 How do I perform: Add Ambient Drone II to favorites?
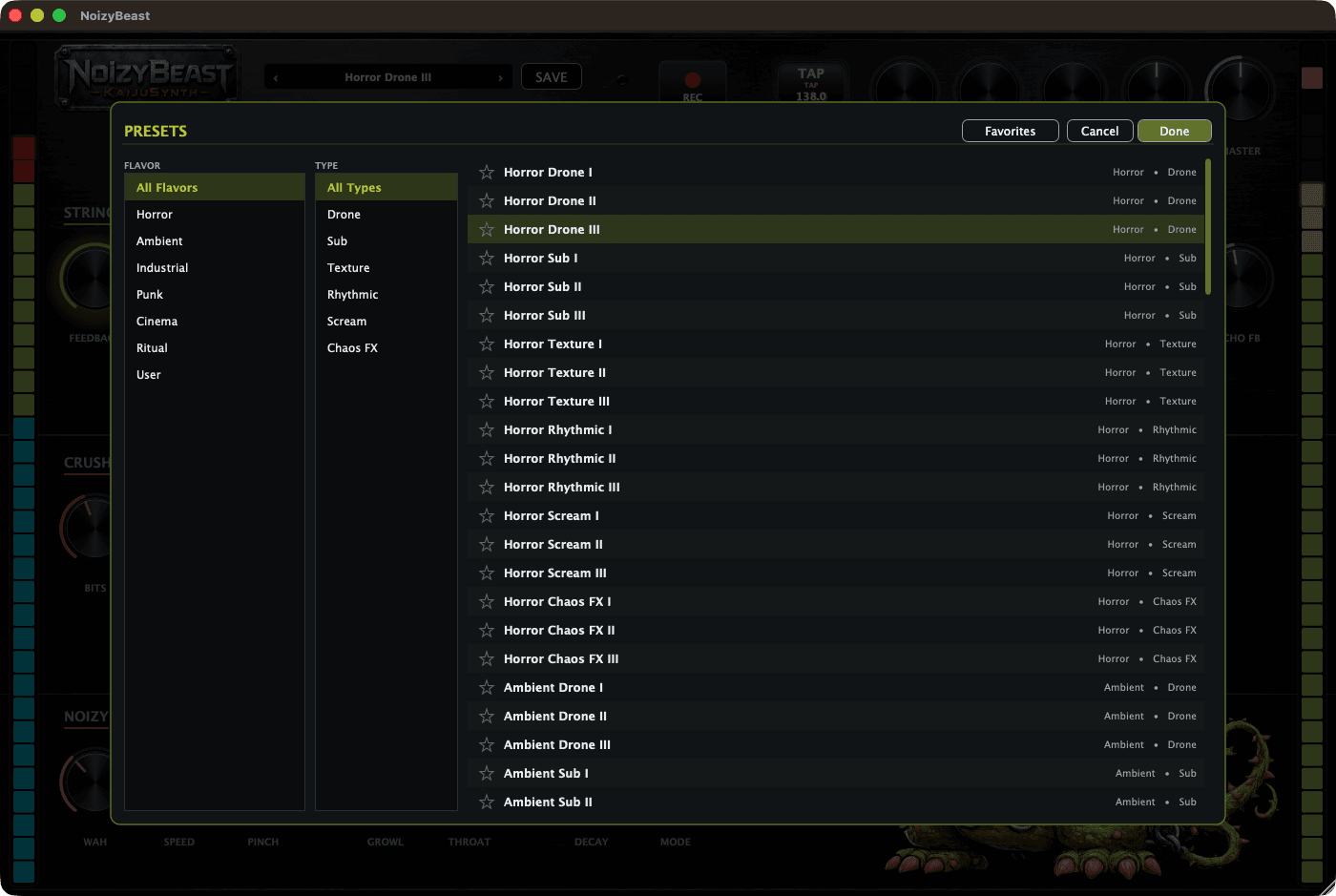pyautogui.click(x=487, y=717)
